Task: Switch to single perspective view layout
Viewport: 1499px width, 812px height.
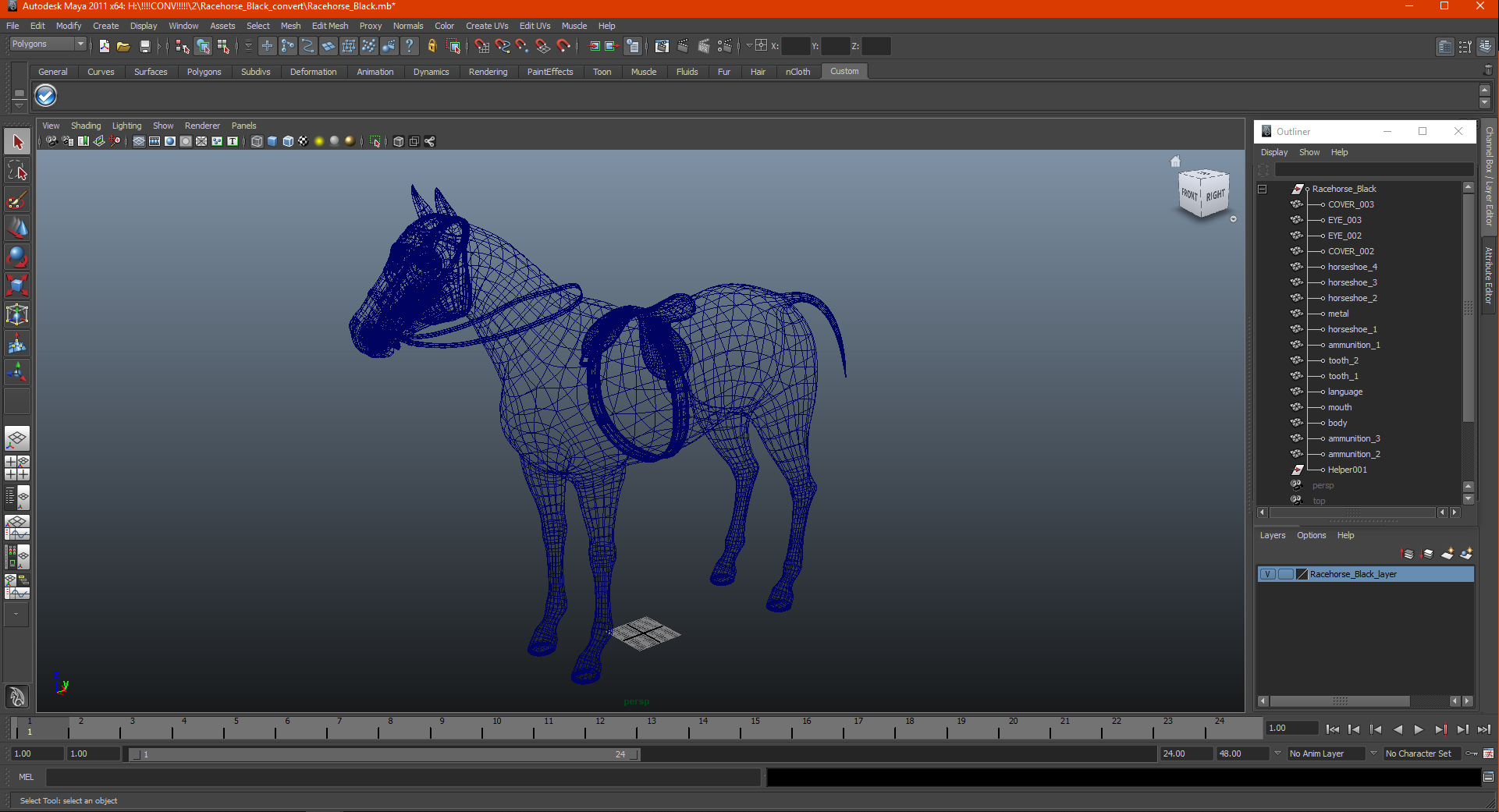Action: pyautogui.click(x=17, y=438)
